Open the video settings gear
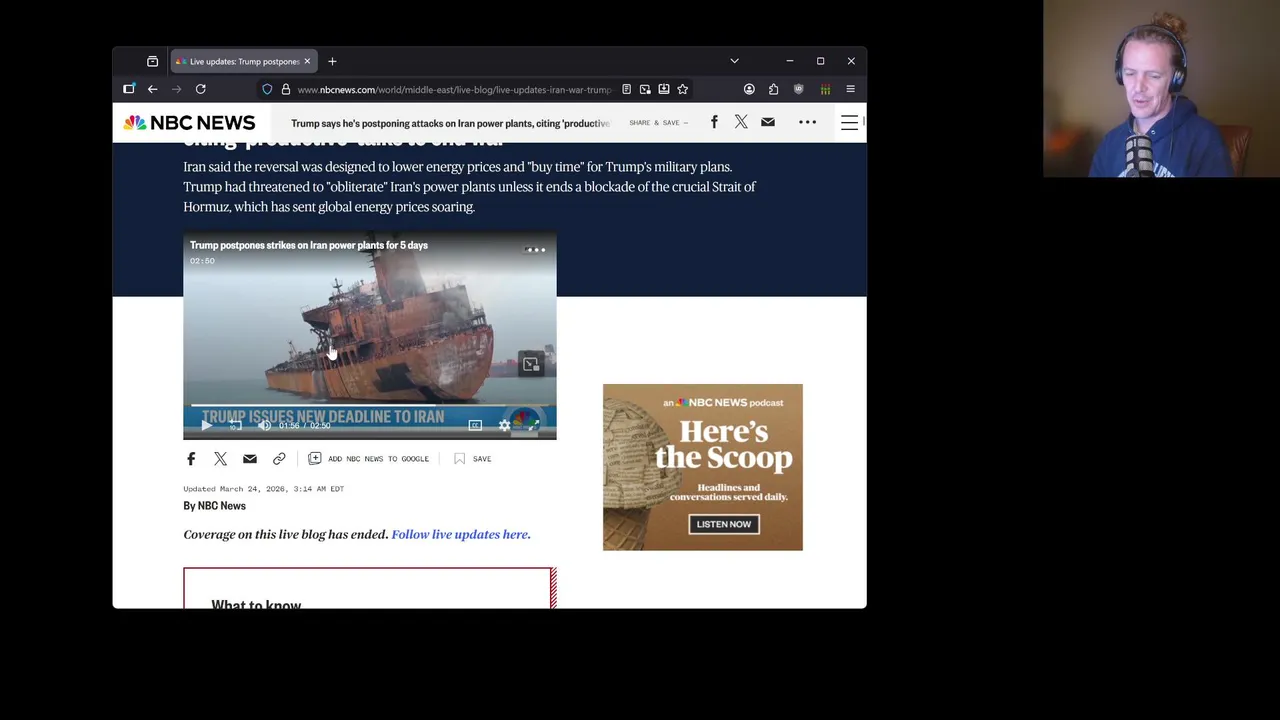 (x=505, y=426)
